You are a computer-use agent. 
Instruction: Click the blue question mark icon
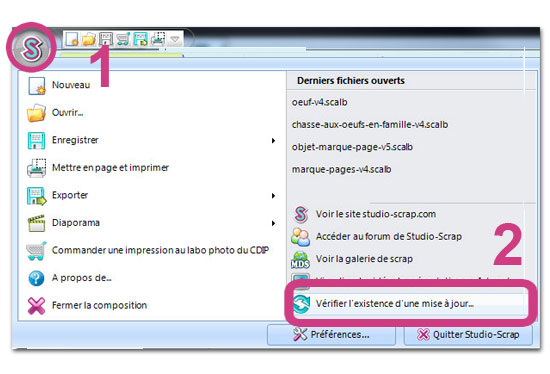(x=36, y=278)
